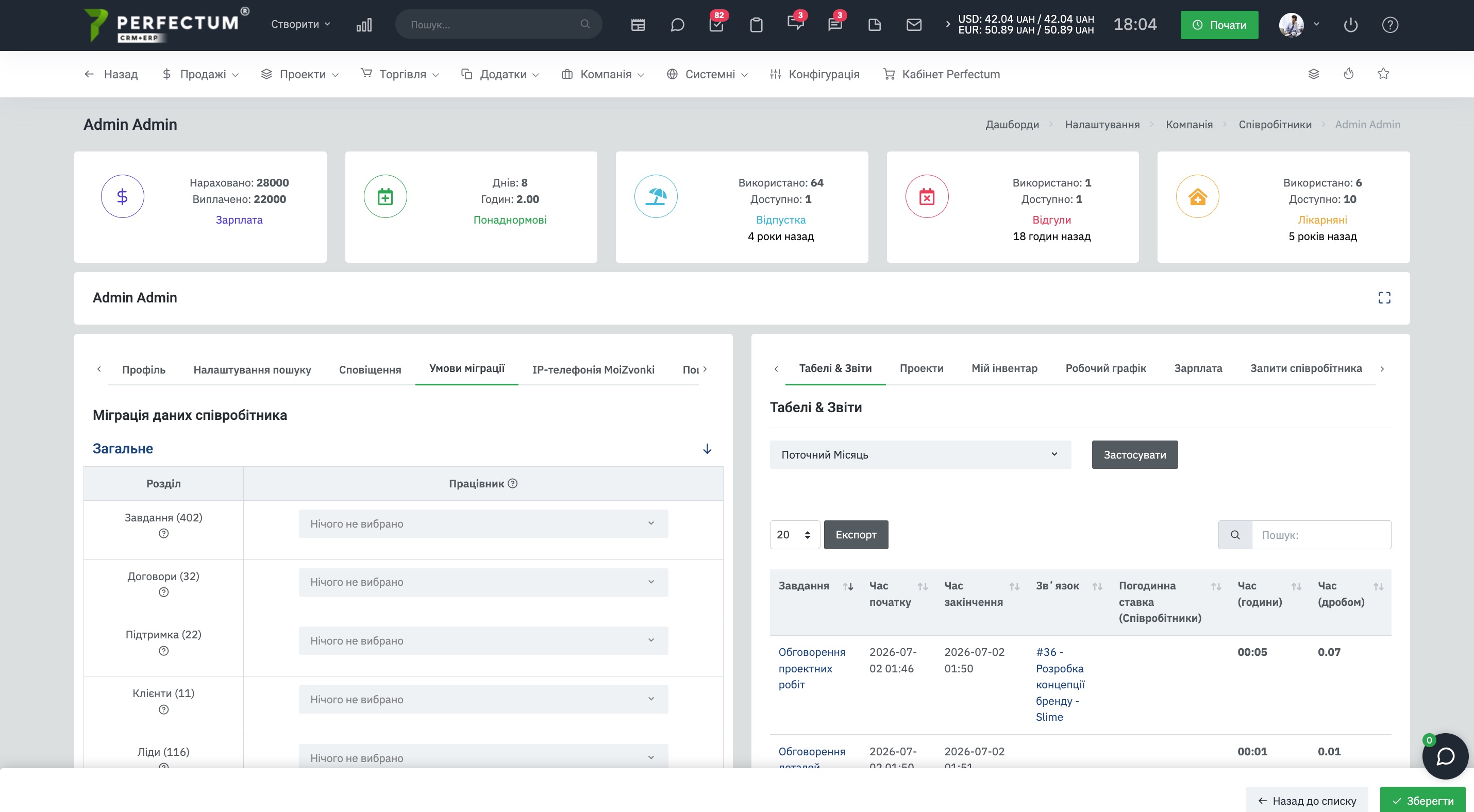Open the help question mark icon
1474x812 pixels.
point(1390,25)
